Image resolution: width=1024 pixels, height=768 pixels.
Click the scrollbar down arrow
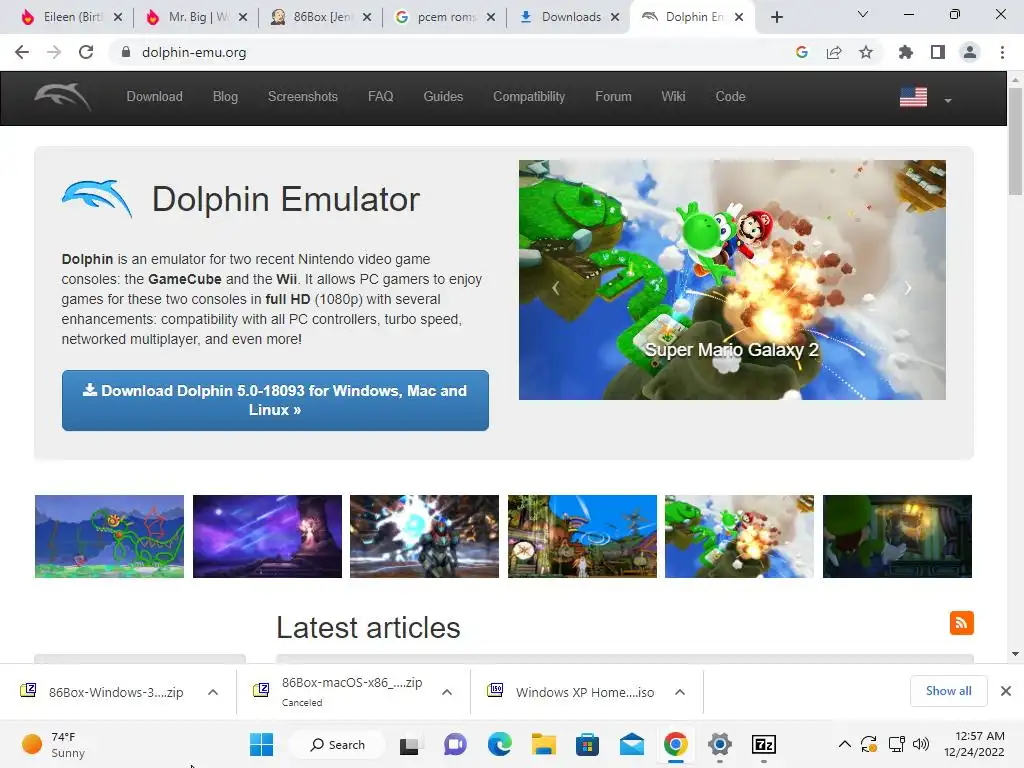tap(1015, 654)
